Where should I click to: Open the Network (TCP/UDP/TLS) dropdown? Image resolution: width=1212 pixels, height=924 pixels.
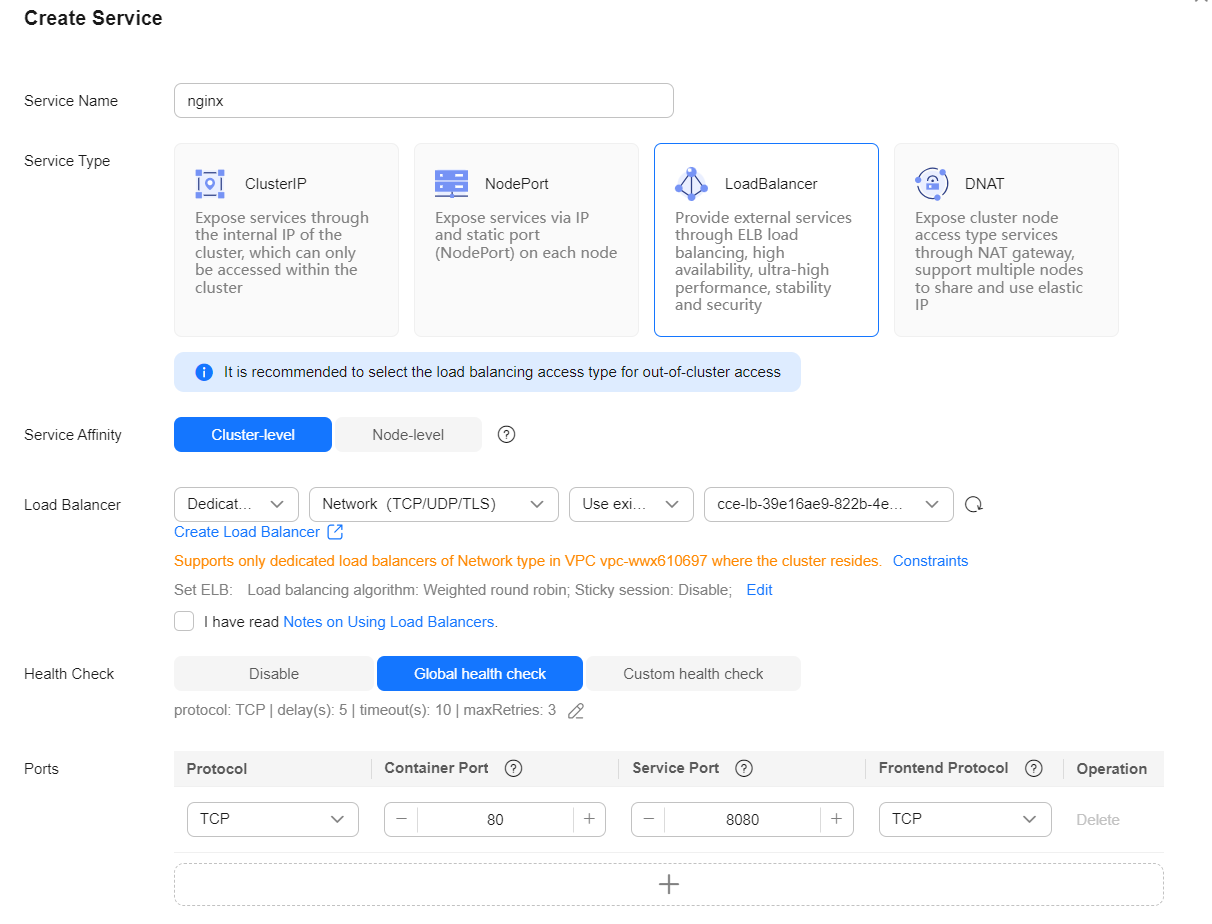(434, 504)
